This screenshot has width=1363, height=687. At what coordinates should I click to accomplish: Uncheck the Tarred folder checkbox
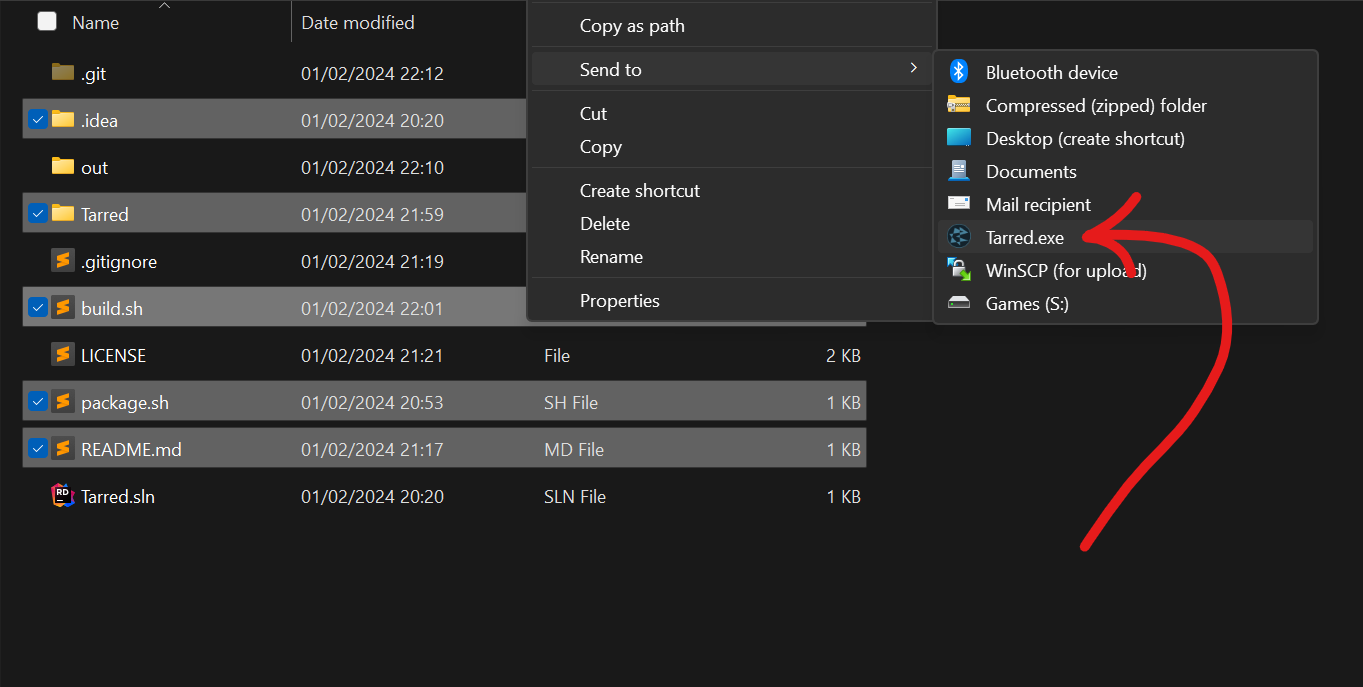pyautogui.click(x=37, y=213)
